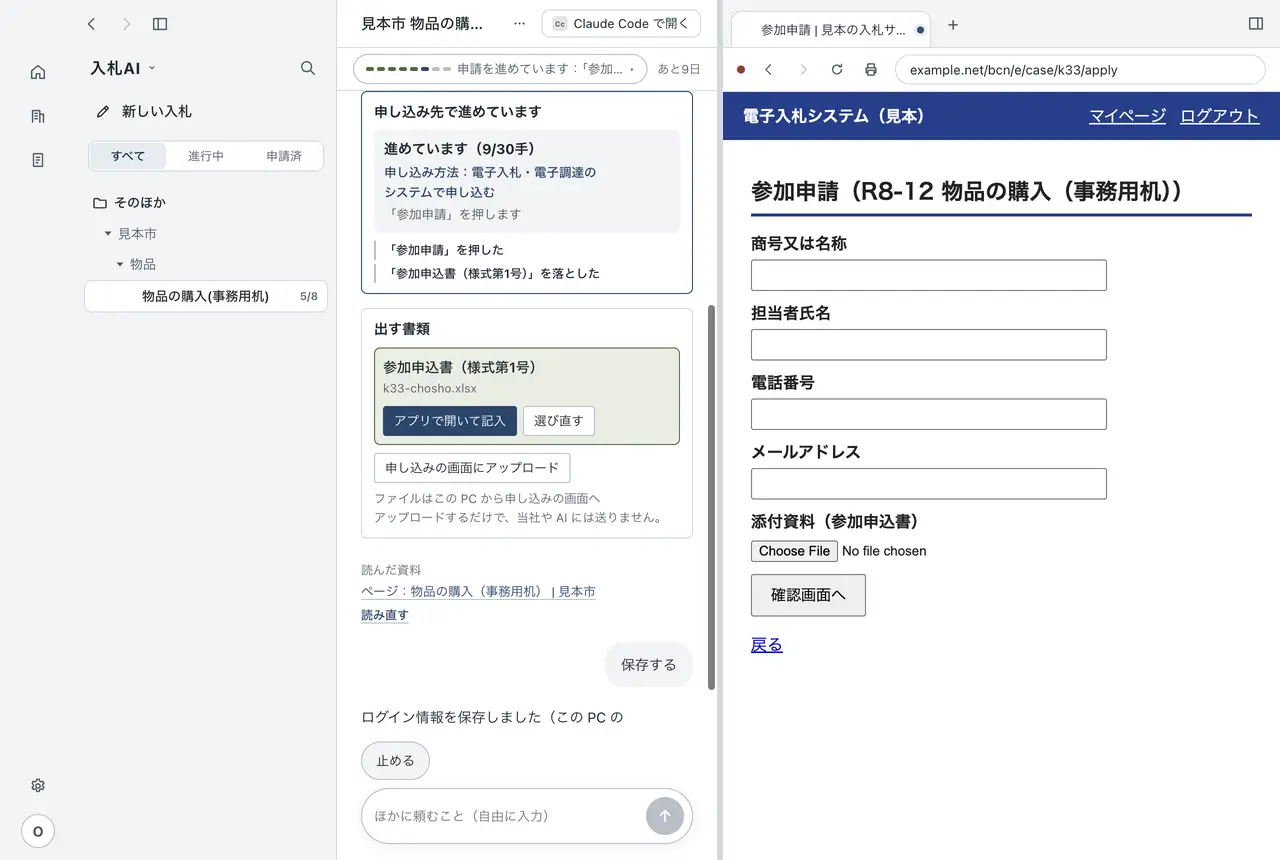Click the chat panel vertical scrollbar
The width and height of the screenshot is (1280, 860).
tap(711, 497)
